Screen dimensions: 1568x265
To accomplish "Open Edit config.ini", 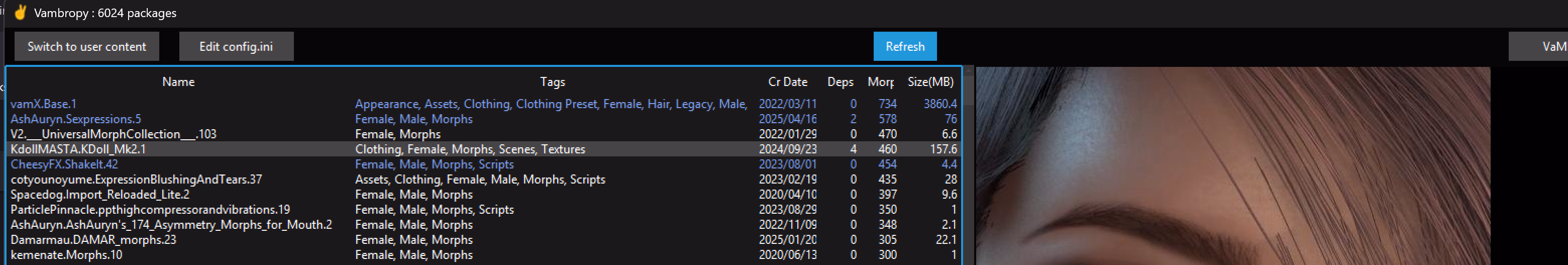I will click(236, 46).
